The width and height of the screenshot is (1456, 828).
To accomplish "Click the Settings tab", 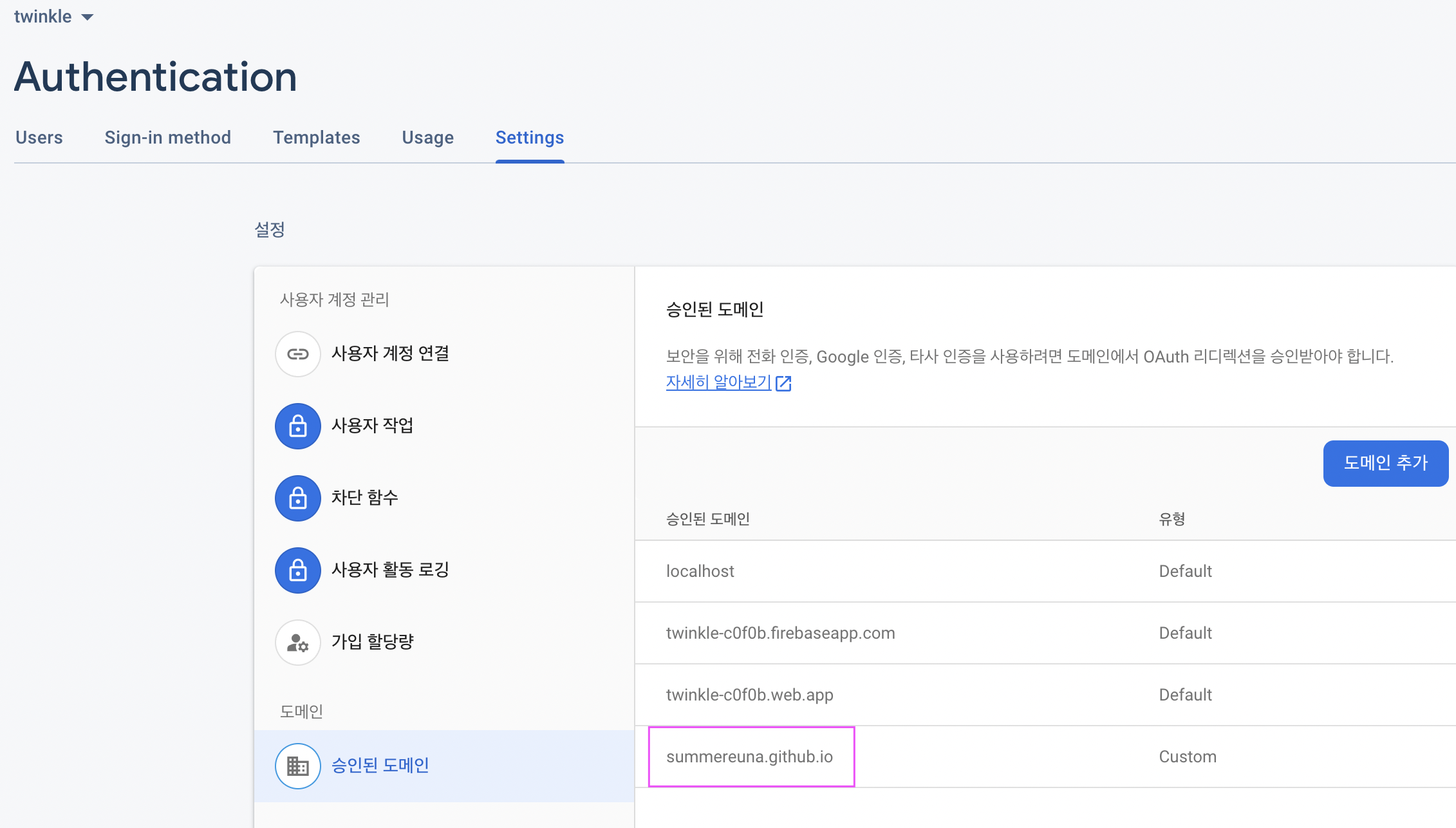I will click(529, 138).
